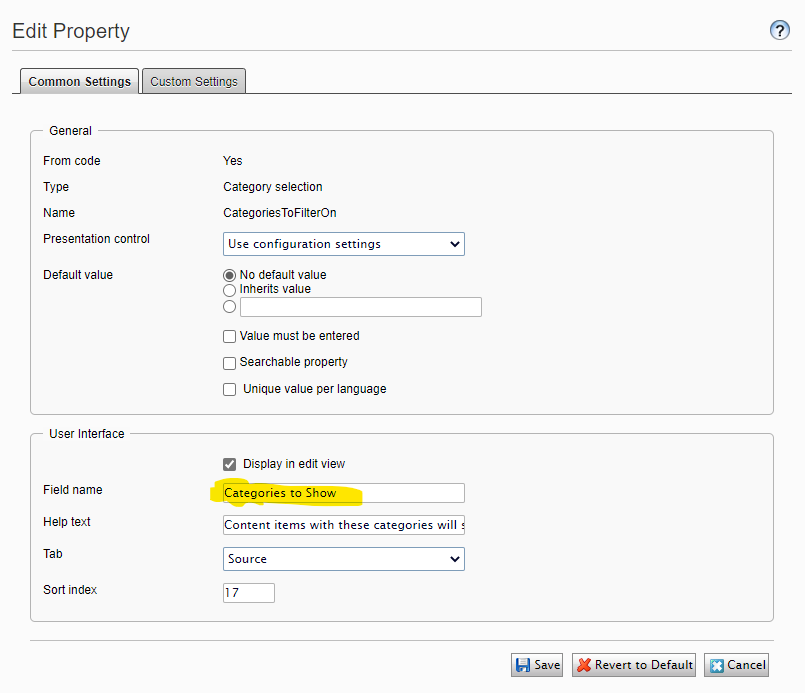Select the custom default value radio button
The height and width of the screenshot is (693, 805).
[230, 307]
